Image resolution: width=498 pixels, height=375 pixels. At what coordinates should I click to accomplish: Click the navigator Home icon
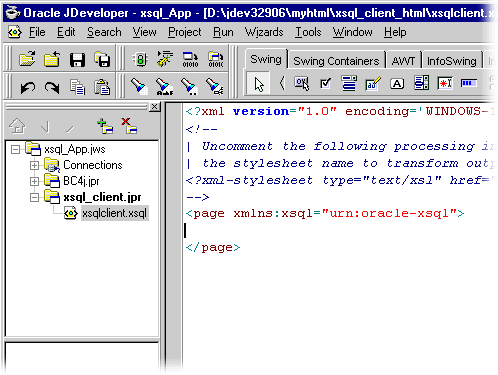coord(17,126)
